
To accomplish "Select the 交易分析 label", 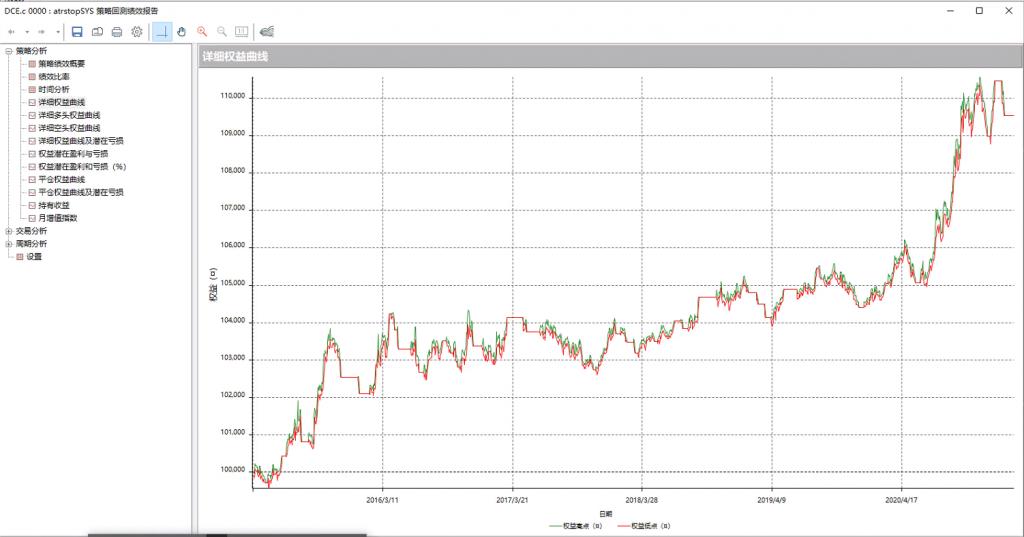I will pyautogui.click(x=31, y=231).
